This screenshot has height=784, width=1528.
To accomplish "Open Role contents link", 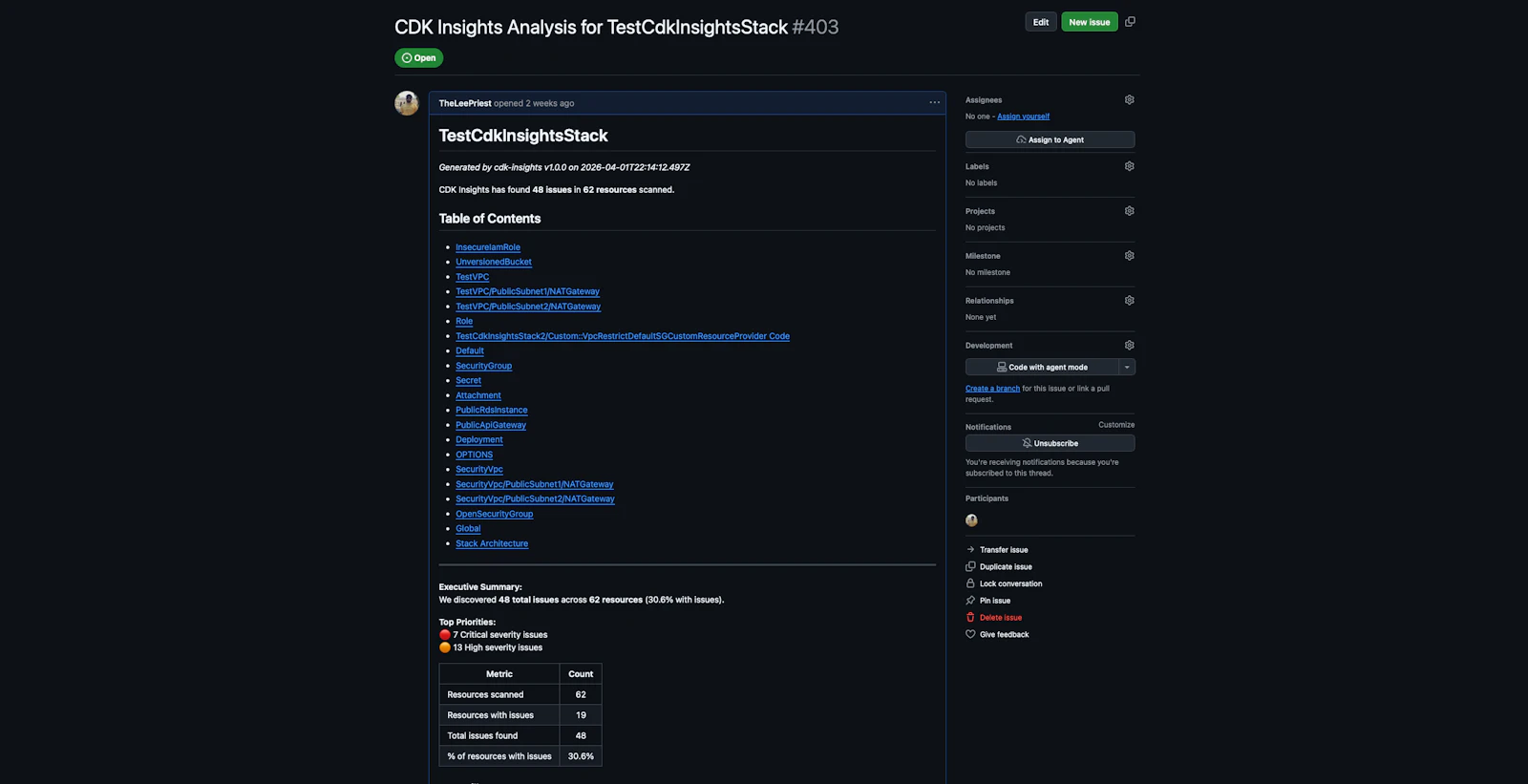I will (x=464, y=321).
